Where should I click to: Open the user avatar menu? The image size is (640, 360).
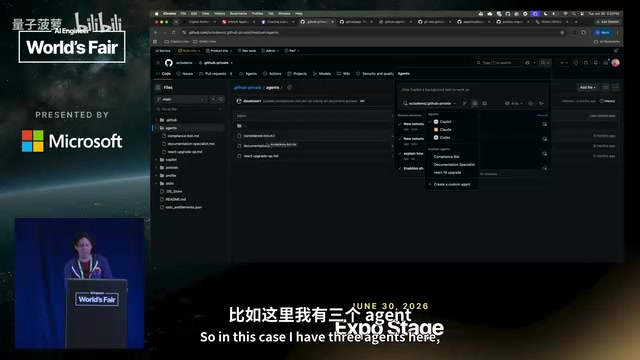616,62
